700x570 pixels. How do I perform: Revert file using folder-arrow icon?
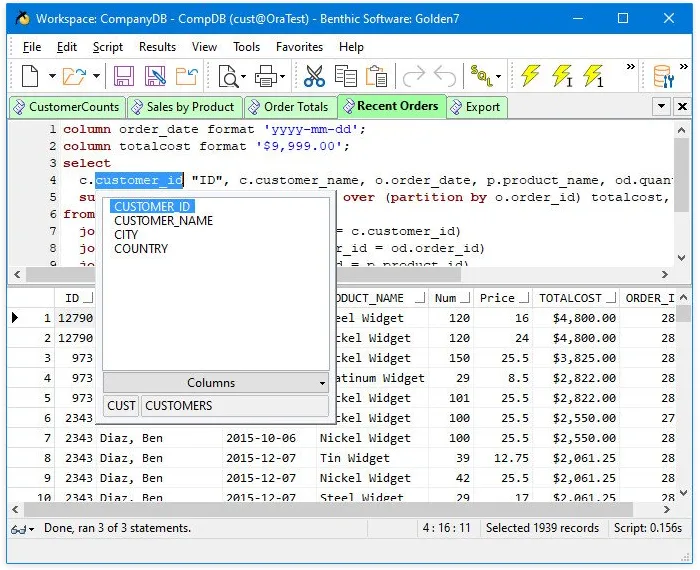(x=187, y=76)
